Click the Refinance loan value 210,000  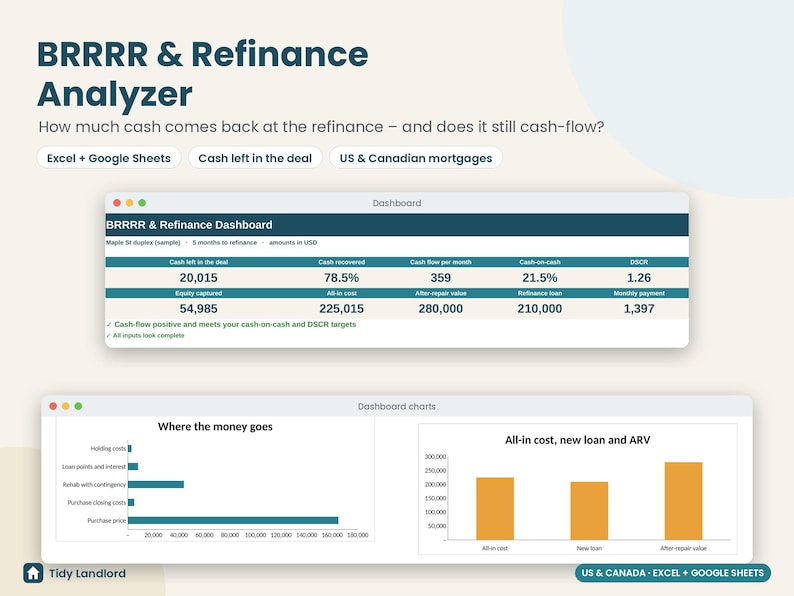(x=540, y=308)
